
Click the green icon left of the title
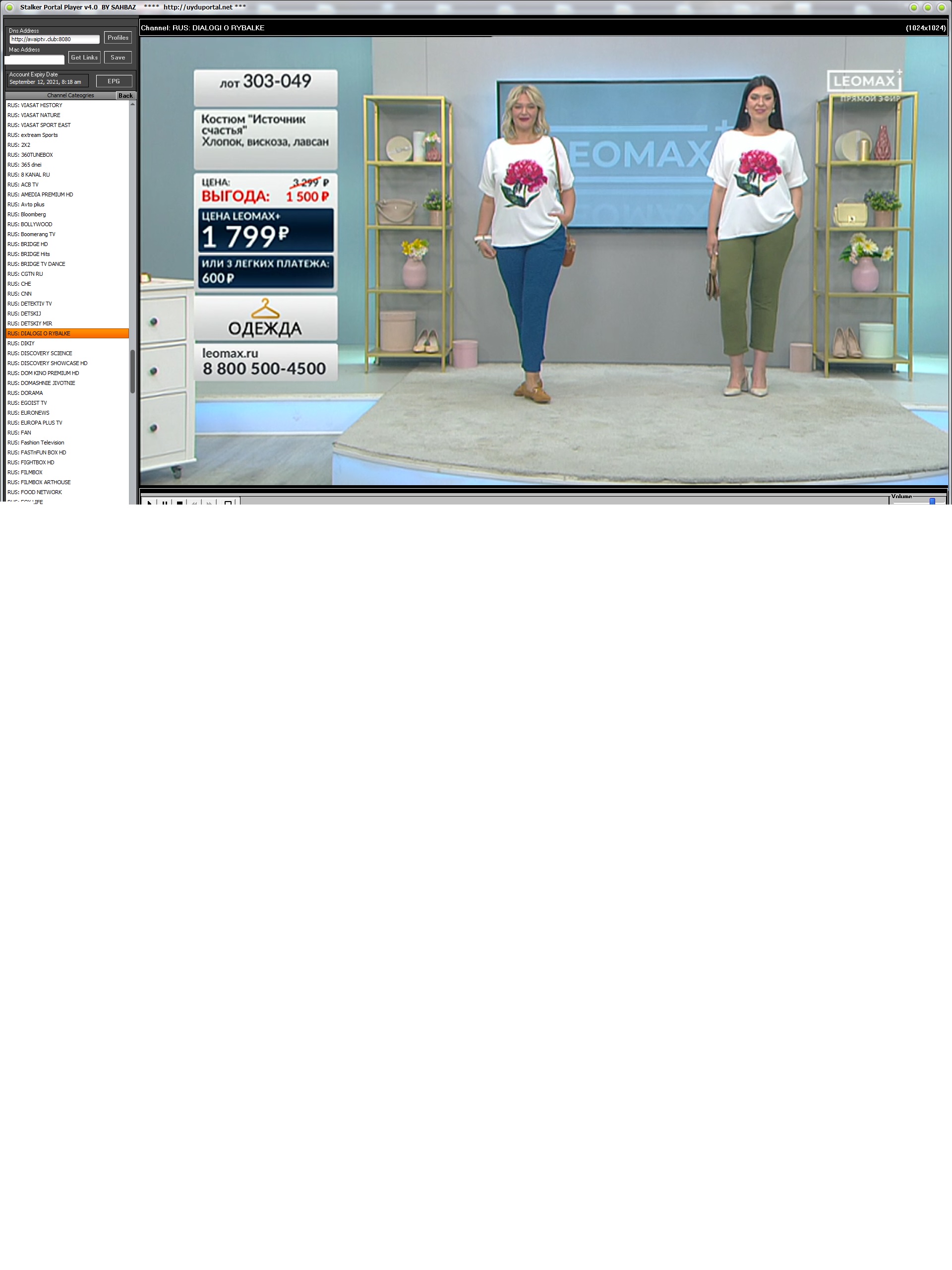pos(9,7)
